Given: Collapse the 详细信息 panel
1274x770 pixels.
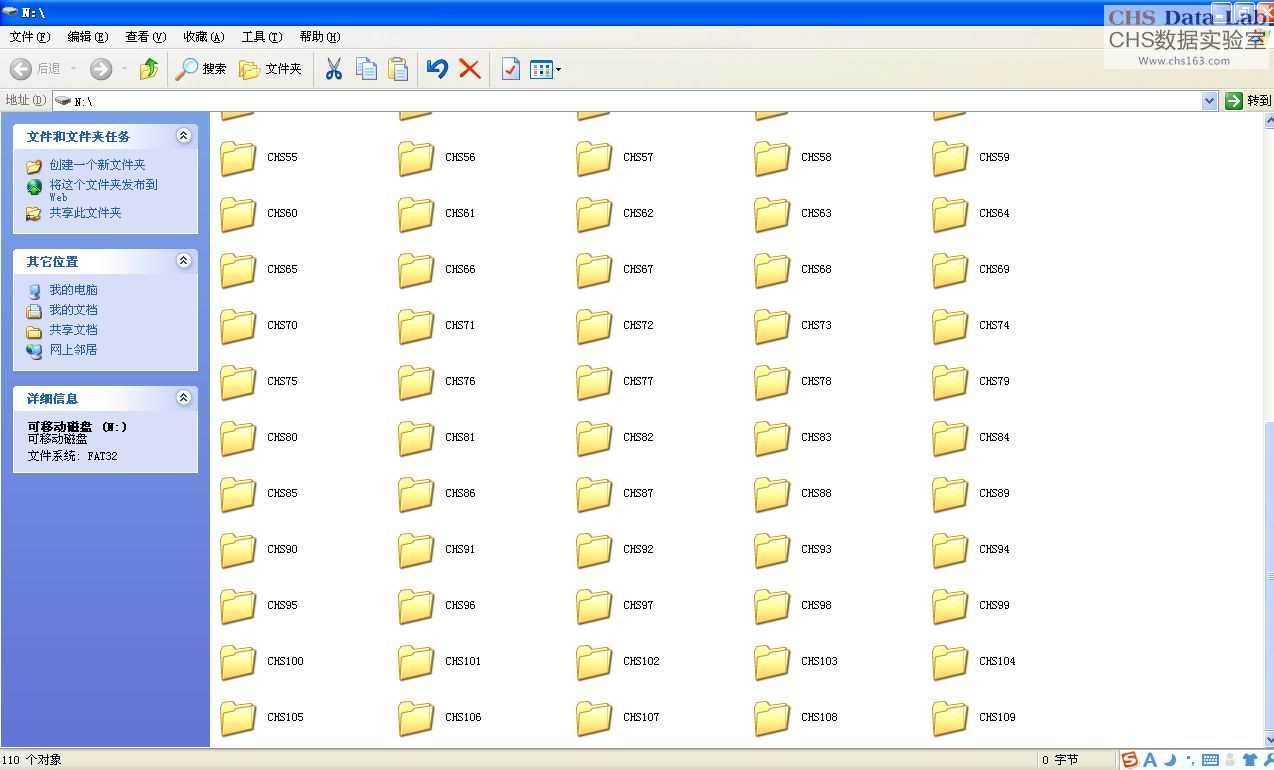Looking at the screenshot, I should pyautogui.click(x=183, y=398).
